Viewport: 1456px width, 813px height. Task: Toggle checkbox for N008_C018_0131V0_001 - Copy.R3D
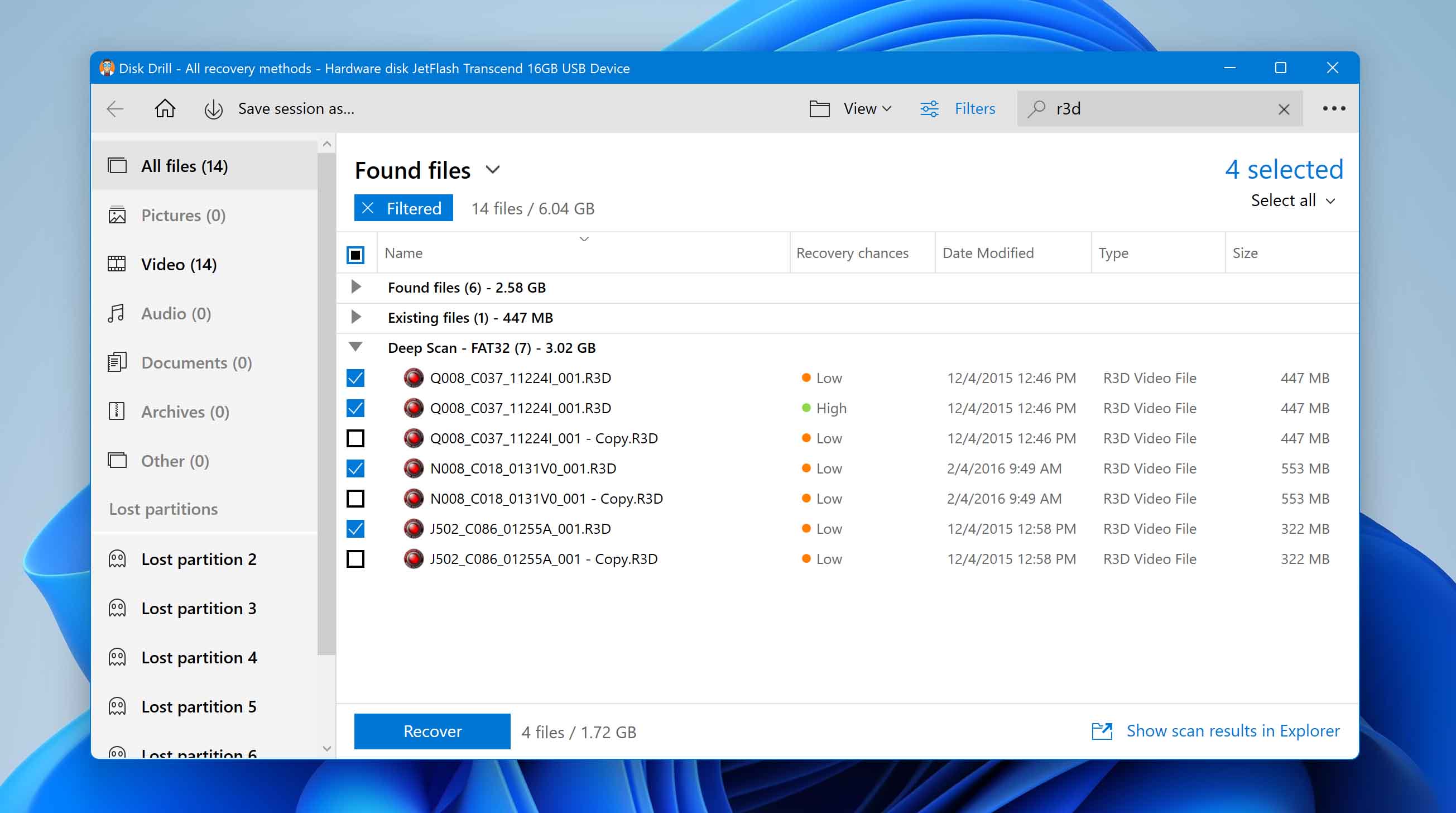(x=355, y=498)
